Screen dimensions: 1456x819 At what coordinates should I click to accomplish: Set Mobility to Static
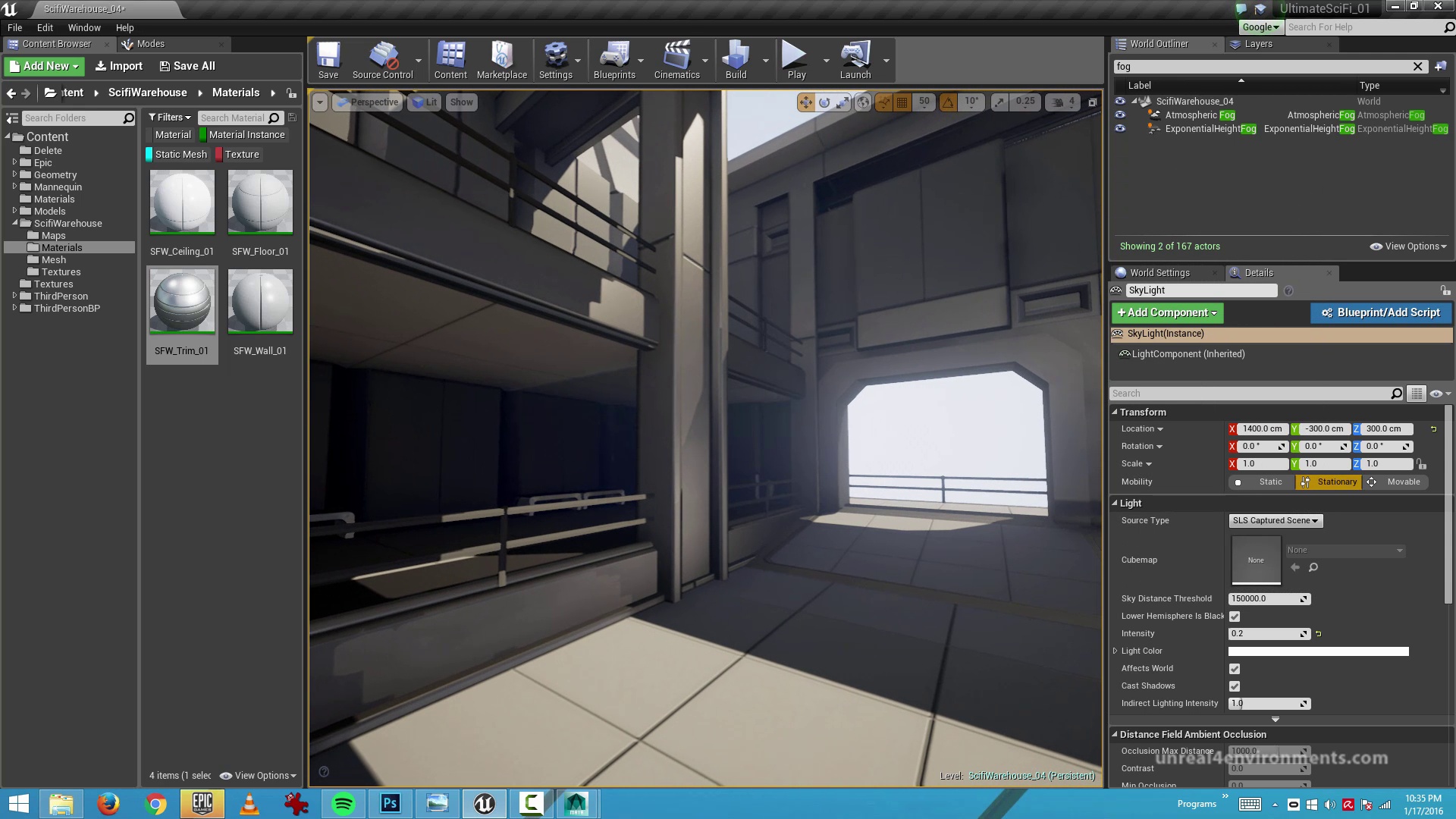(1260, 482)
